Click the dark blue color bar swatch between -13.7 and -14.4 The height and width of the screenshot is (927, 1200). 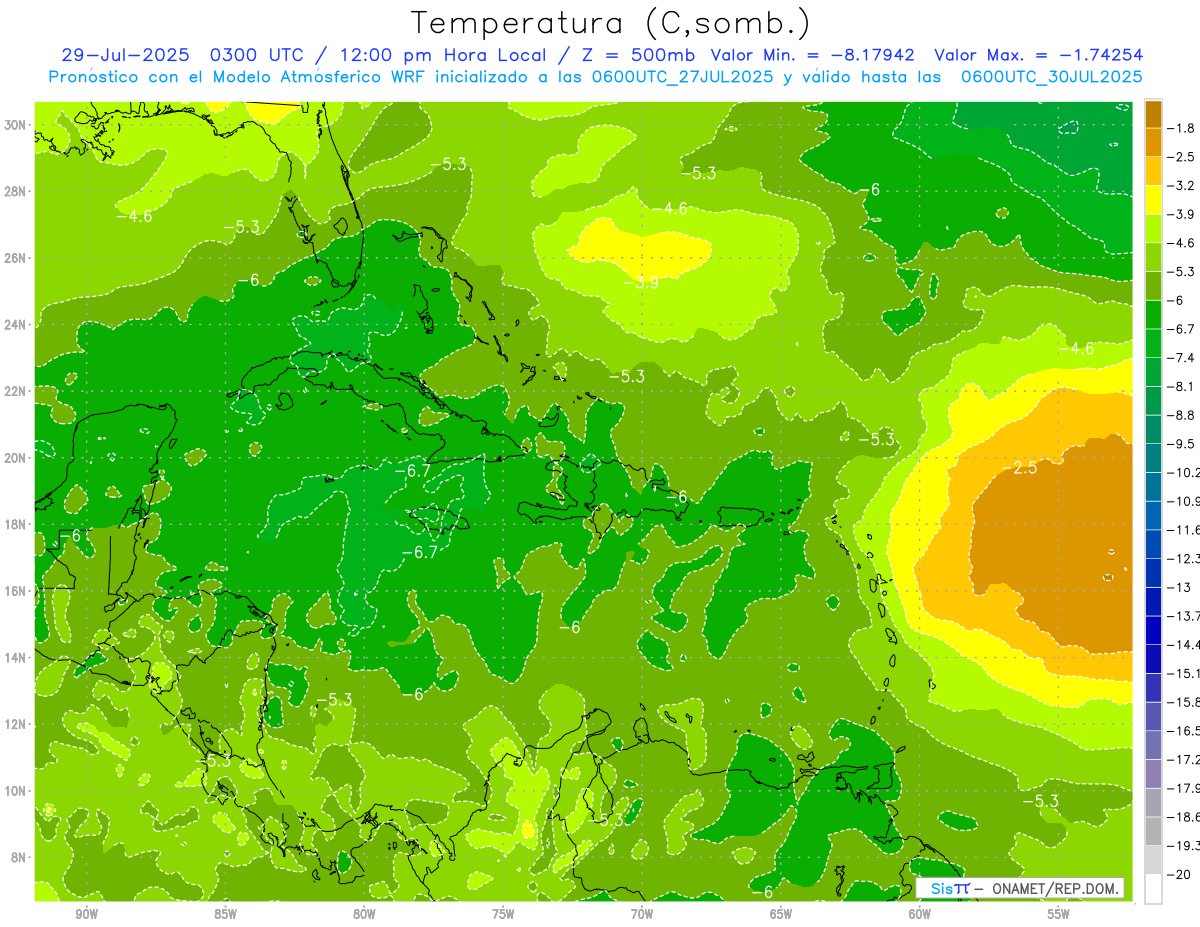coord(1153,630)
